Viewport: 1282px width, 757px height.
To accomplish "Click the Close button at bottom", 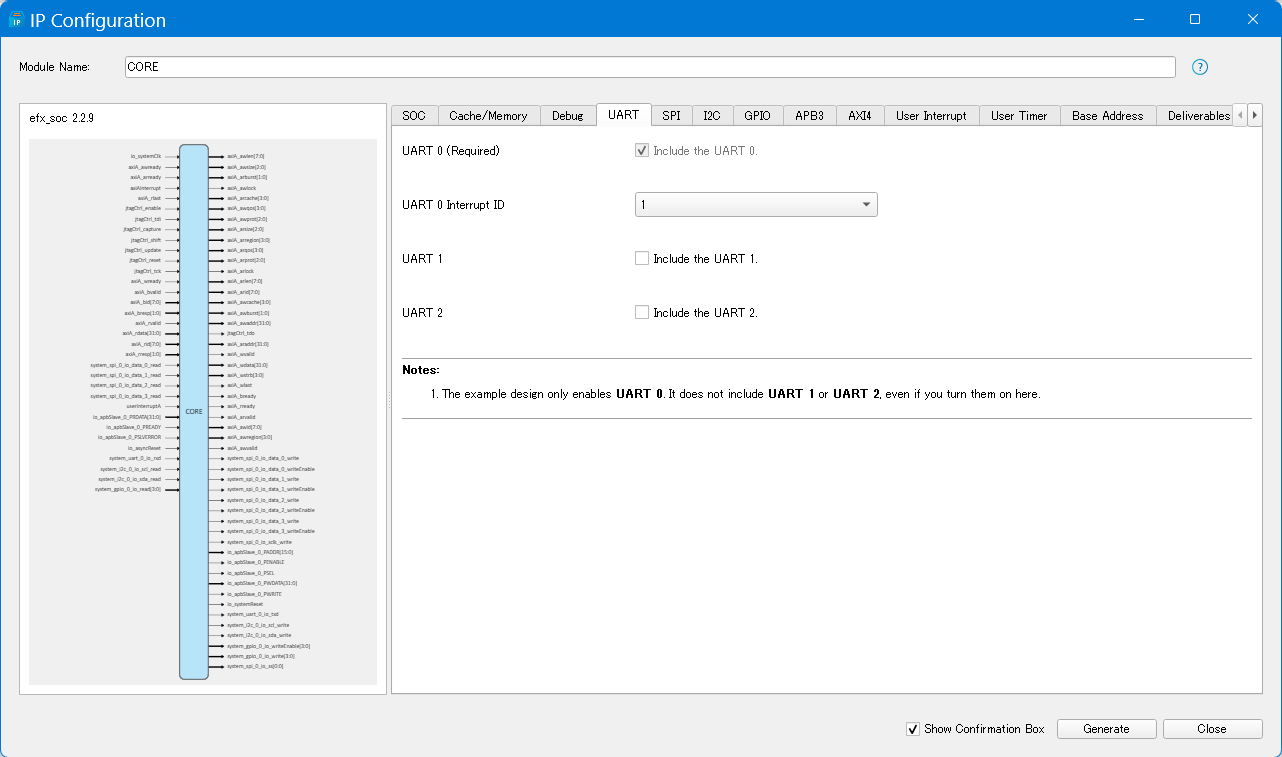I will 1211,729.
